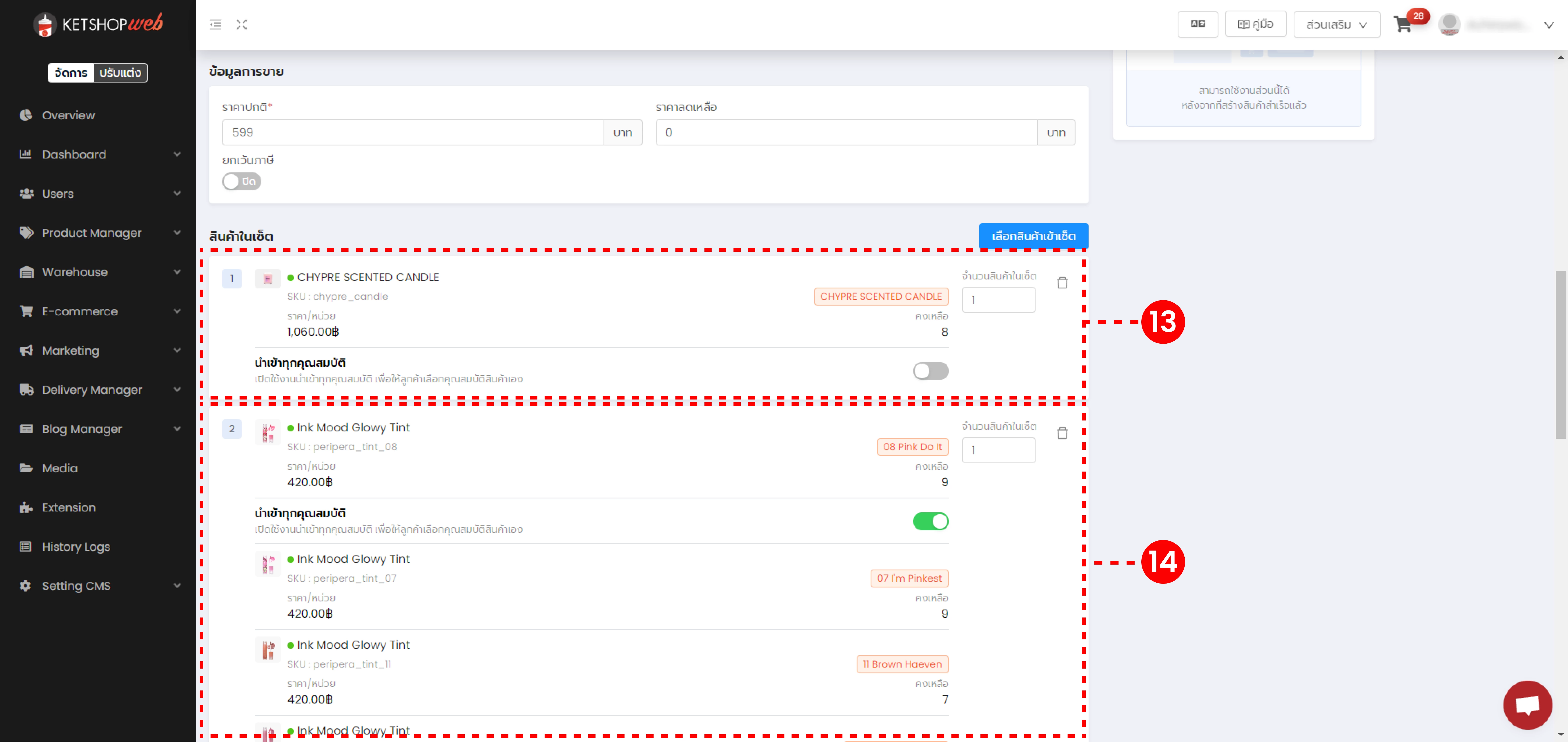Expand the Product Manager chevron
This screenshot has width=1568, height=742.
(177, 233)
